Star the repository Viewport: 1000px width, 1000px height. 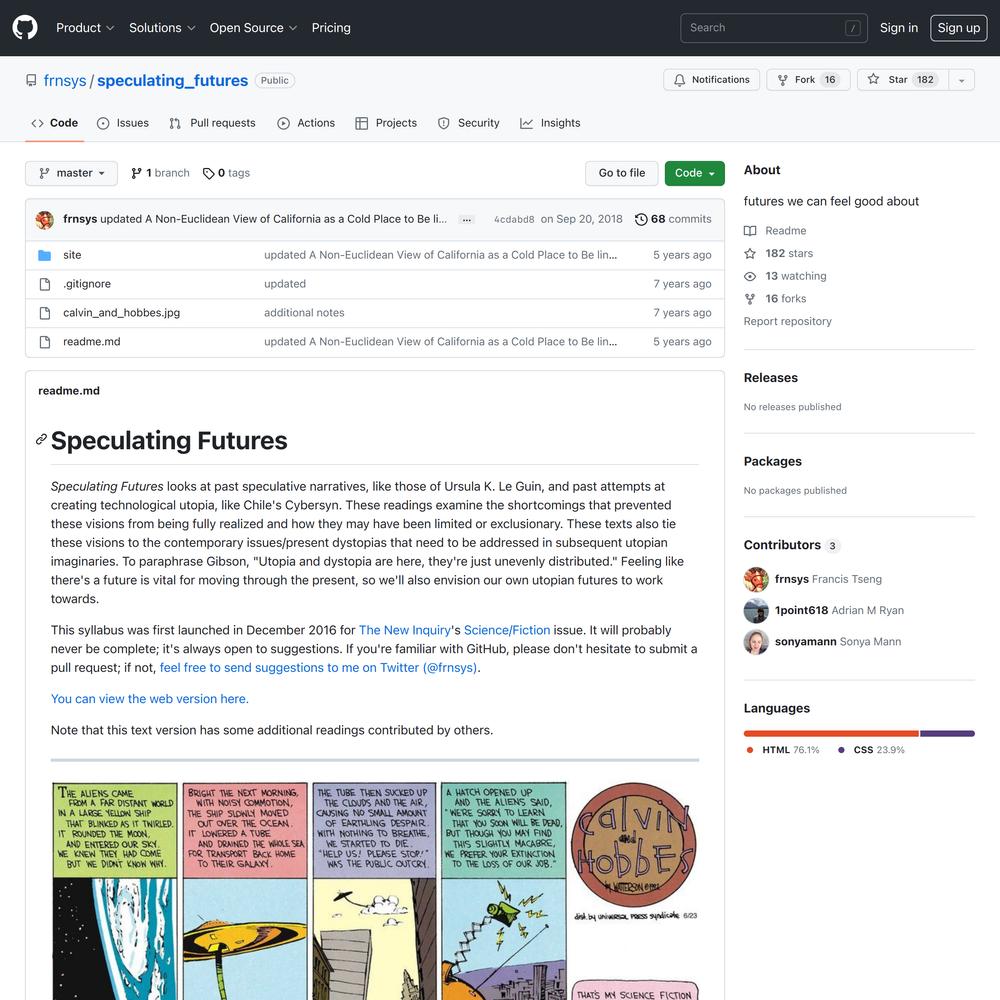902,80
